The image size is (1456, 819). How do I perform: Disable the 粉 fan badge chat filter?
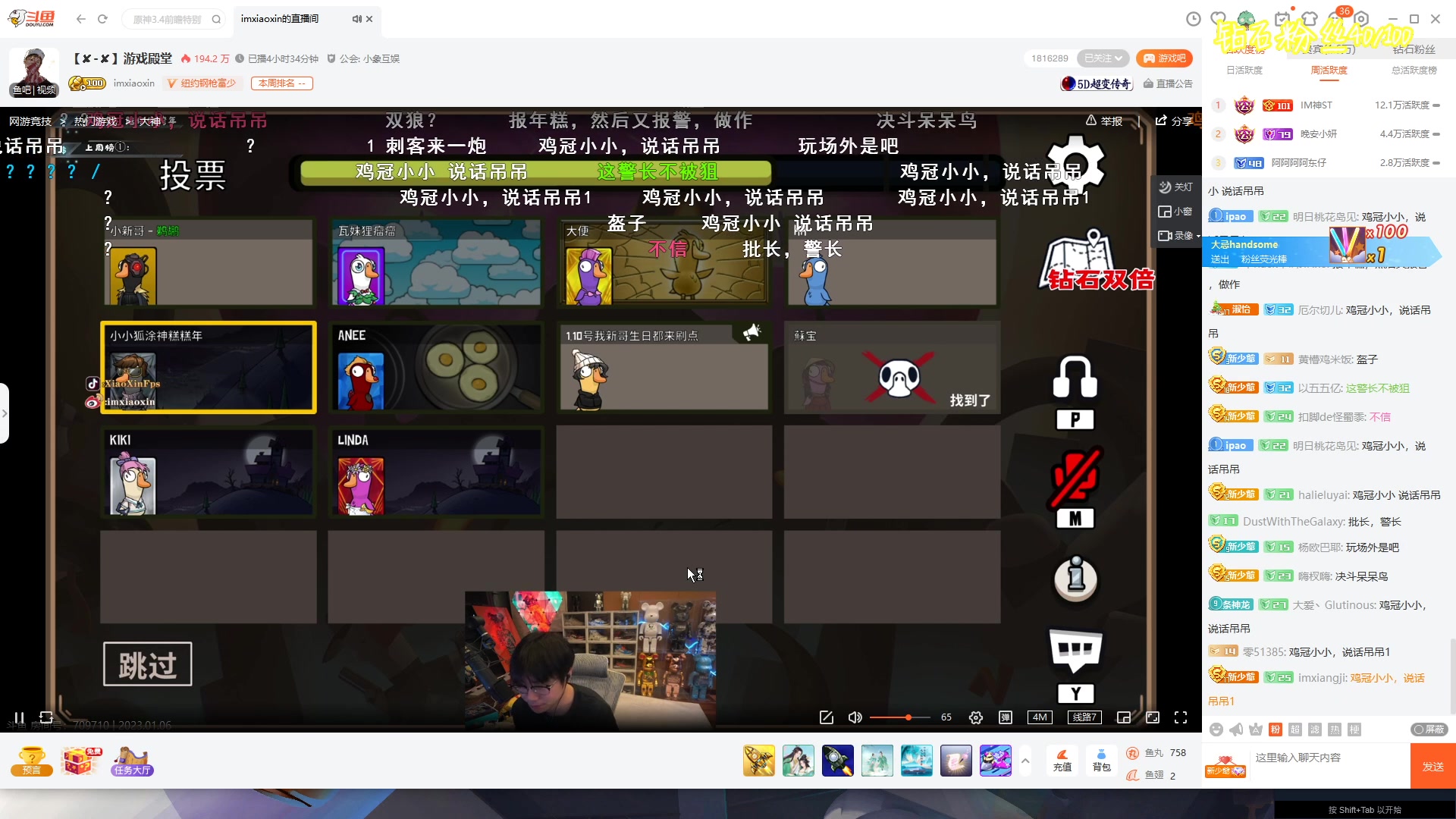click(x=1275, y=730)
